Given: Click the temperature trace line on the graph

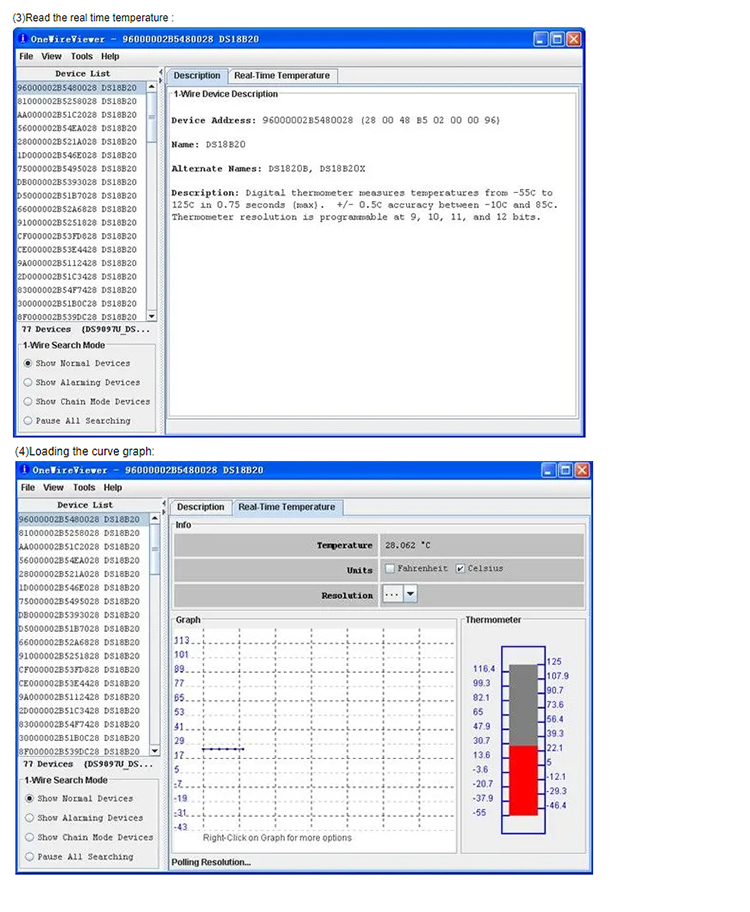Looking at the screenshot, I should (223, 749).
